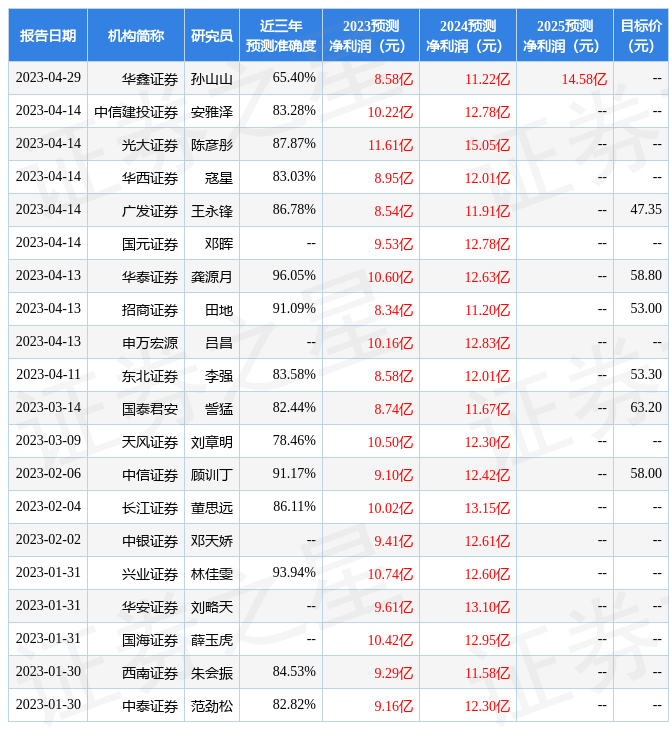The width and height of the screenshot is (669, 730).
Task: Click researcher name 范劲松
Action: pos(212,707)
